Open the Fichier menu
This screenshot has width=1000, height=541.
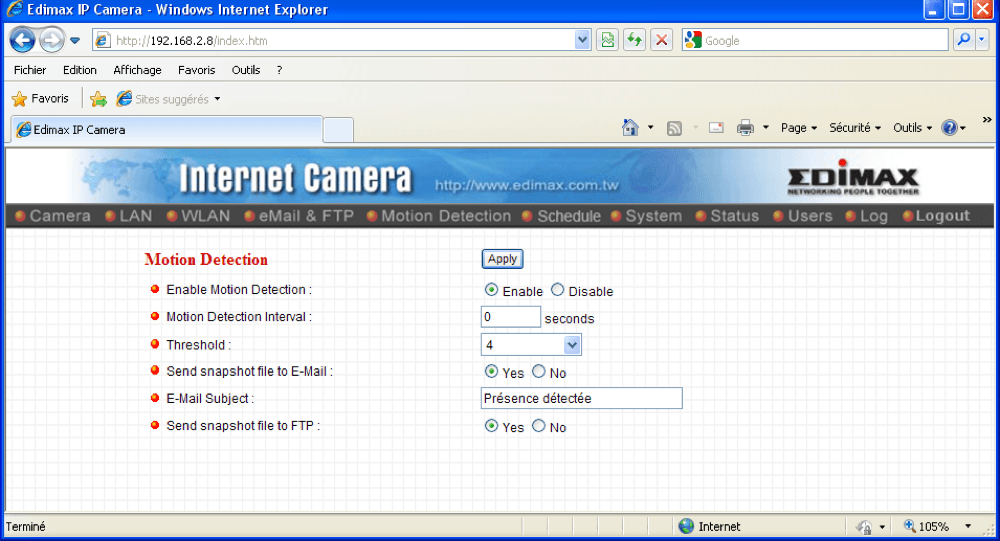click(x=30, y=70)
